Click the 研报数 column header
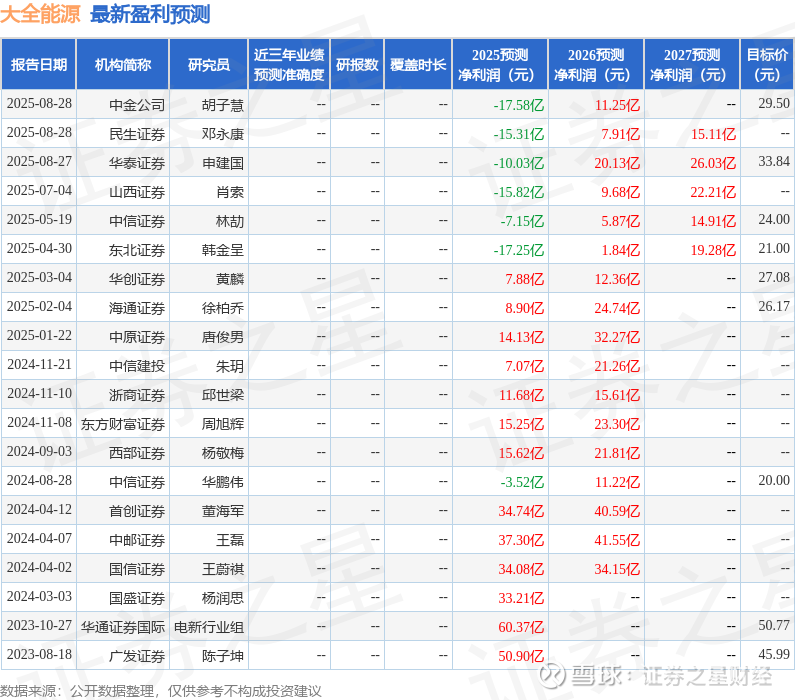 [357, 64]
